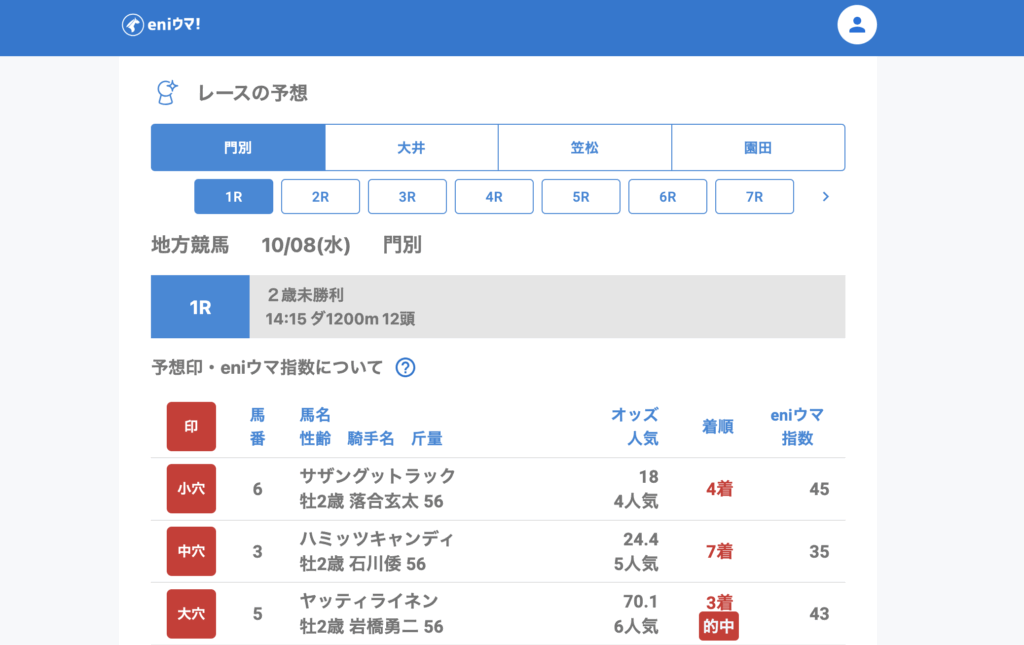This screenshot has width=1024, height=645.
Task: Switch to the 園田 racecourse tab
Action: point(758,148)
